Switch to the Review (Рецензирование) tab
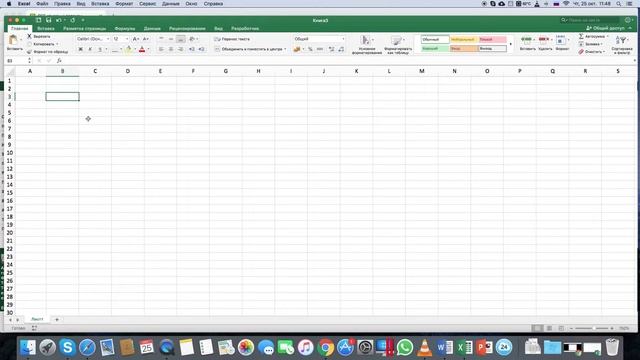Viewport: 640px width, 360px height. tap(187, 29)
